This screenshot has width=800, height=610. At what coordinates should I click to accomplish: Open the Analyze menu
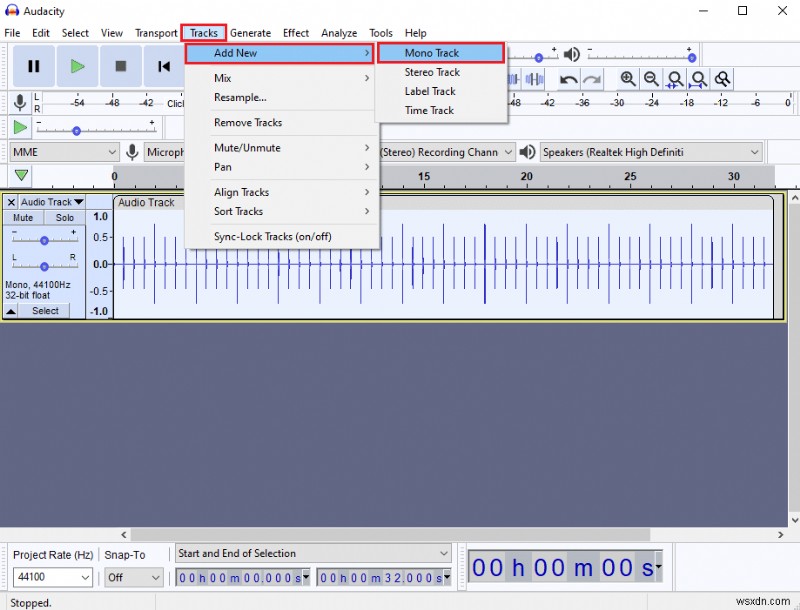tap(339, 33)
